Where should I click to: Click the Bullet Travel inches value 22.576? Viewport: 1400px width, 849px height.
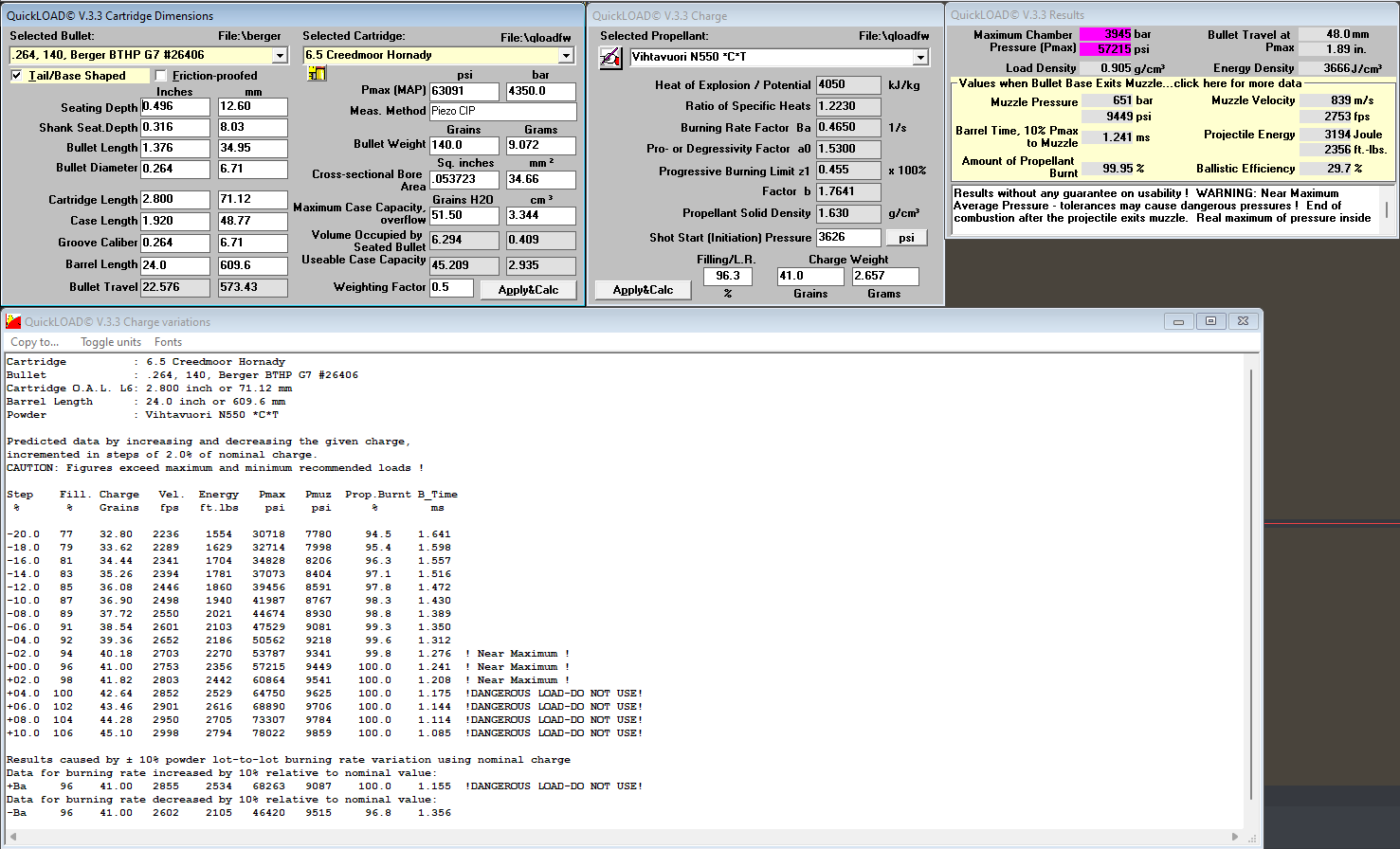175,287
